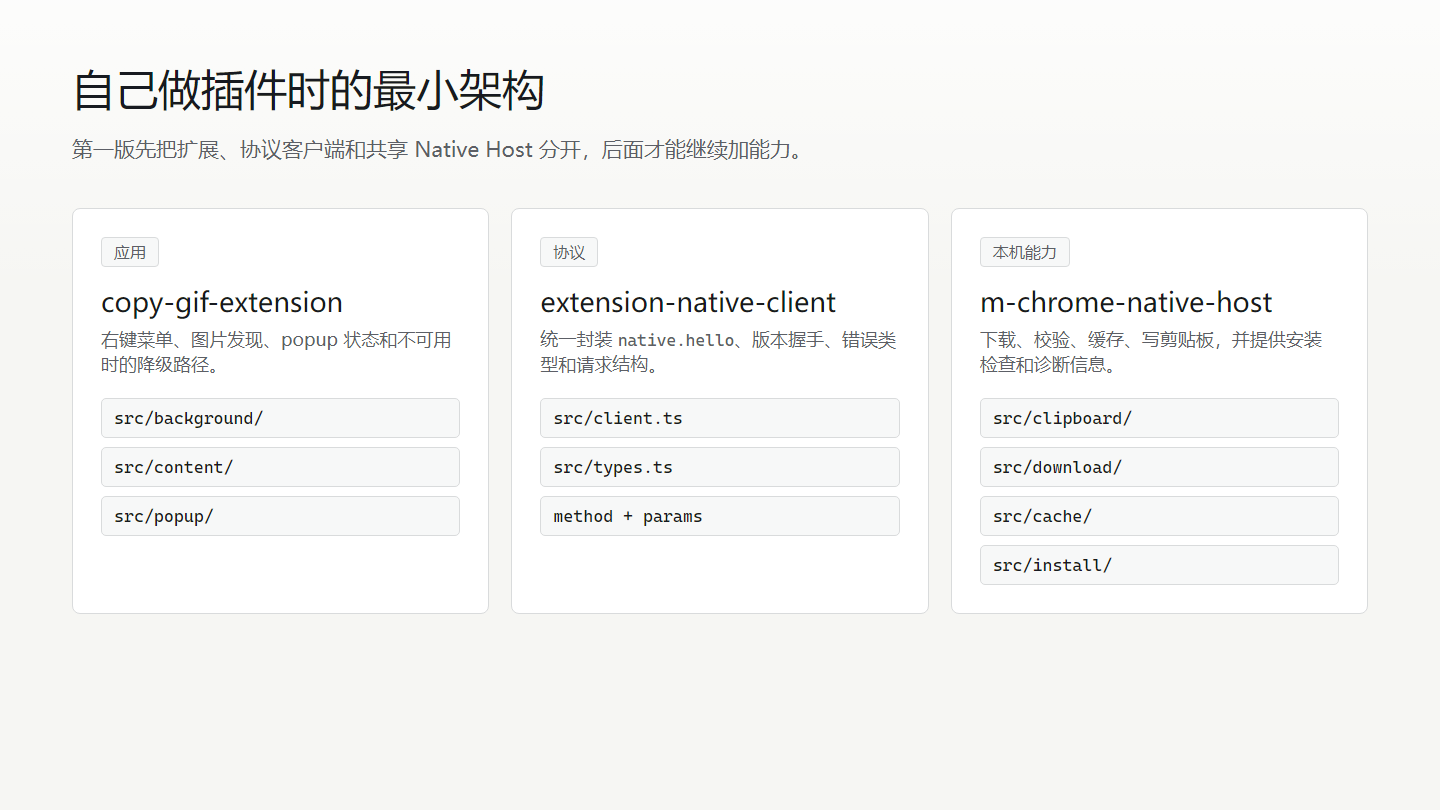
Task: Select the 协议 tag
Action: (x=569, y=252)
